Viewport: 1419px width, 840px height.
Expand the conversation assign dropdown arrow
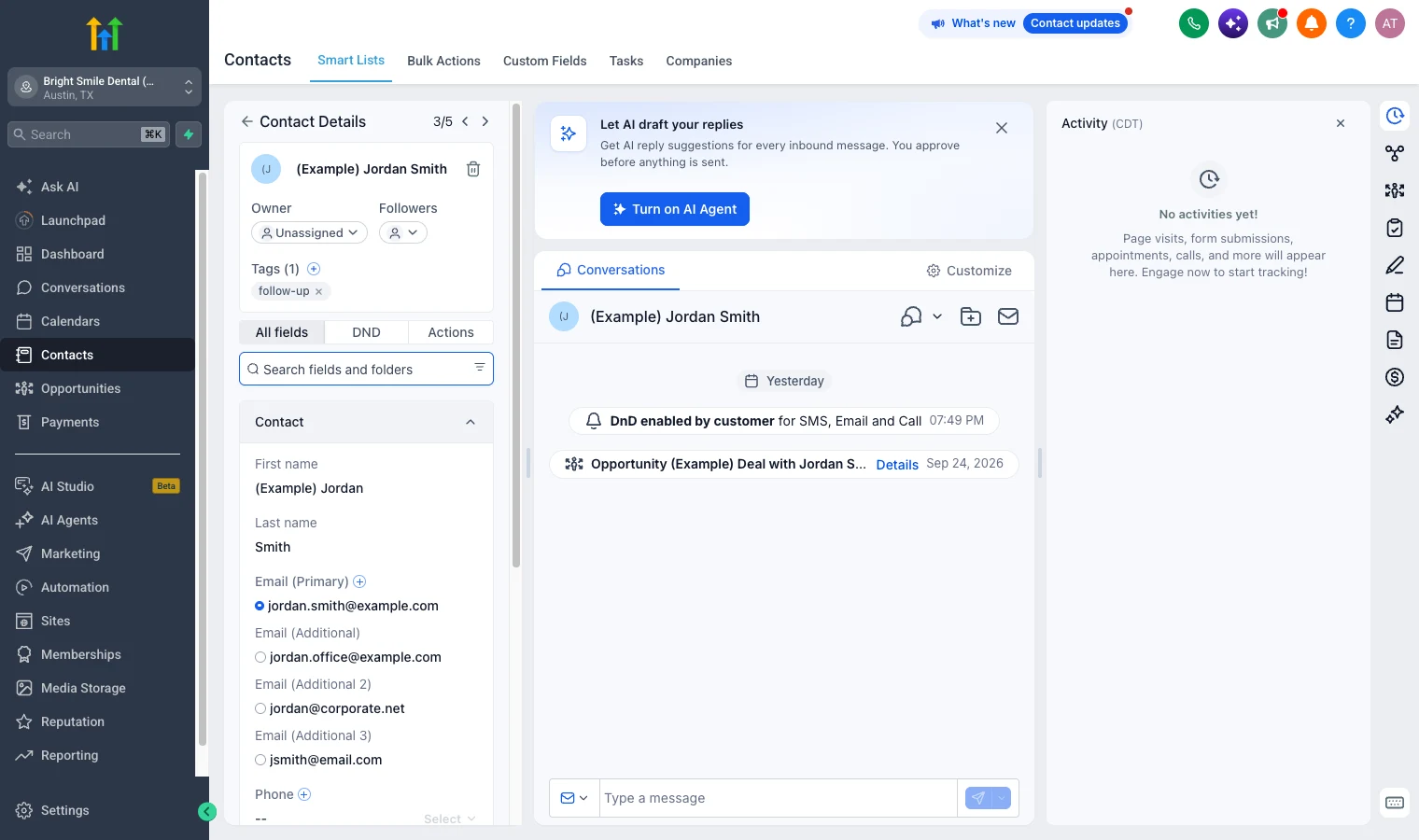(x=937, y=316)
